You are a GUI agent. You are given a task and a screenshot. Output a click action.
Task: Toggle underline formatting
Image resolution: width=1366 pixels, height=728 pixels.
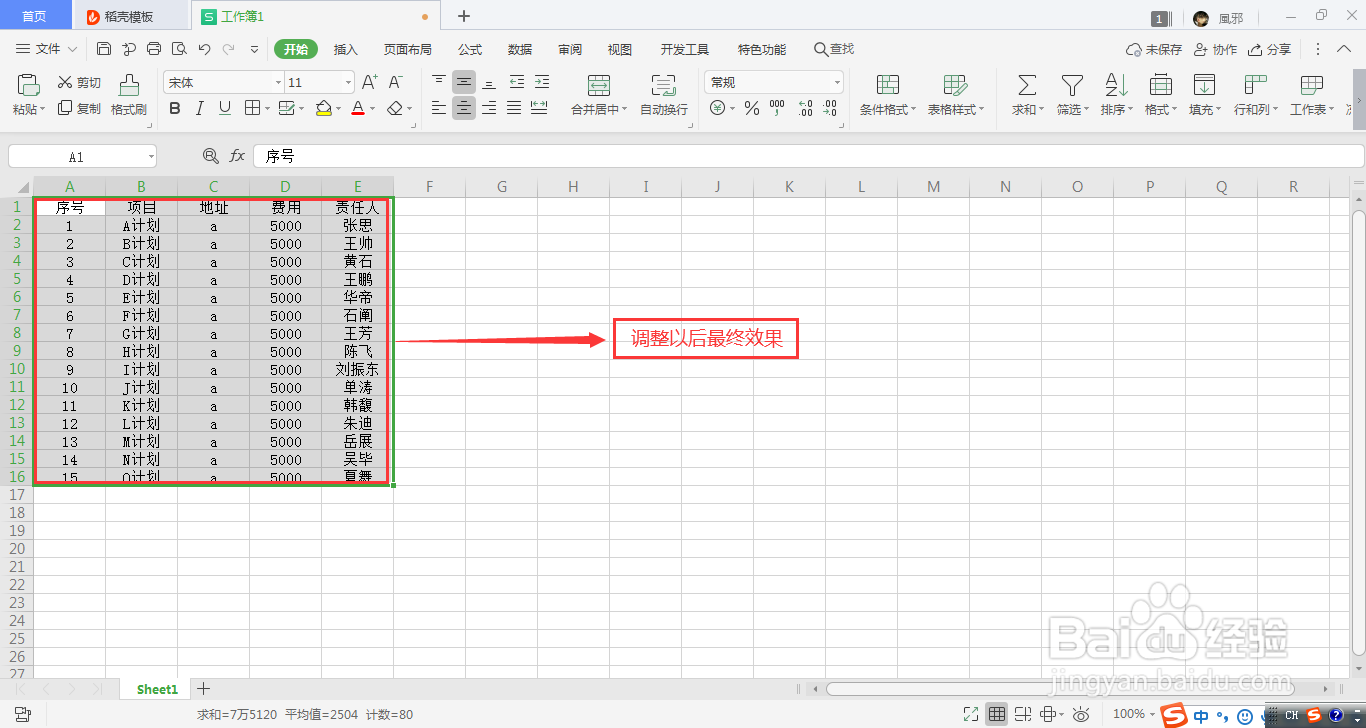coord(223,108)
